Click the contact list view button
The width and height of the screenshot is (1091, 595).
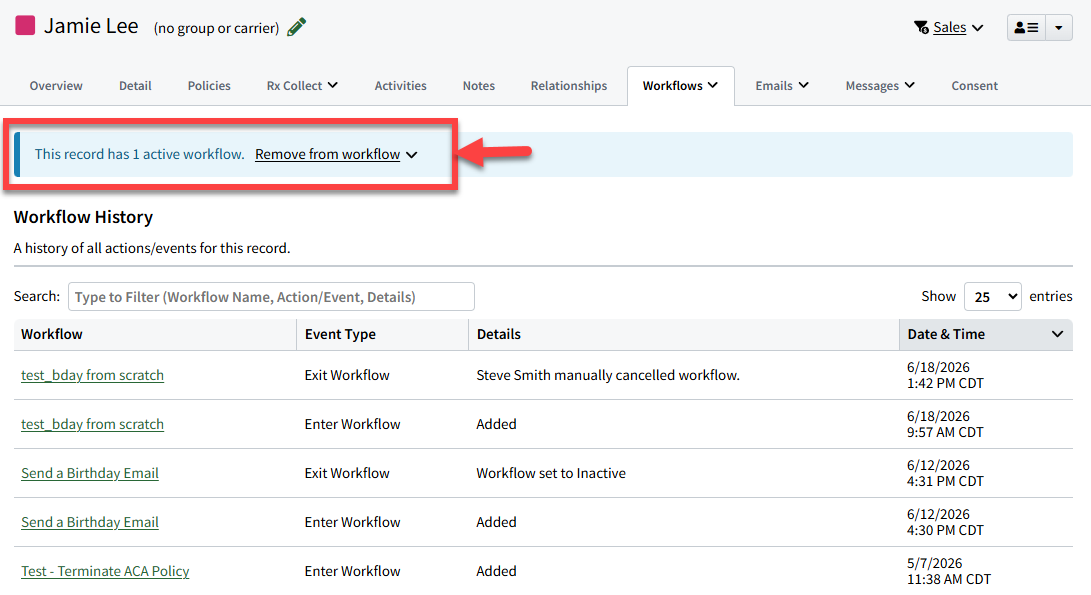pos(1026,28)
